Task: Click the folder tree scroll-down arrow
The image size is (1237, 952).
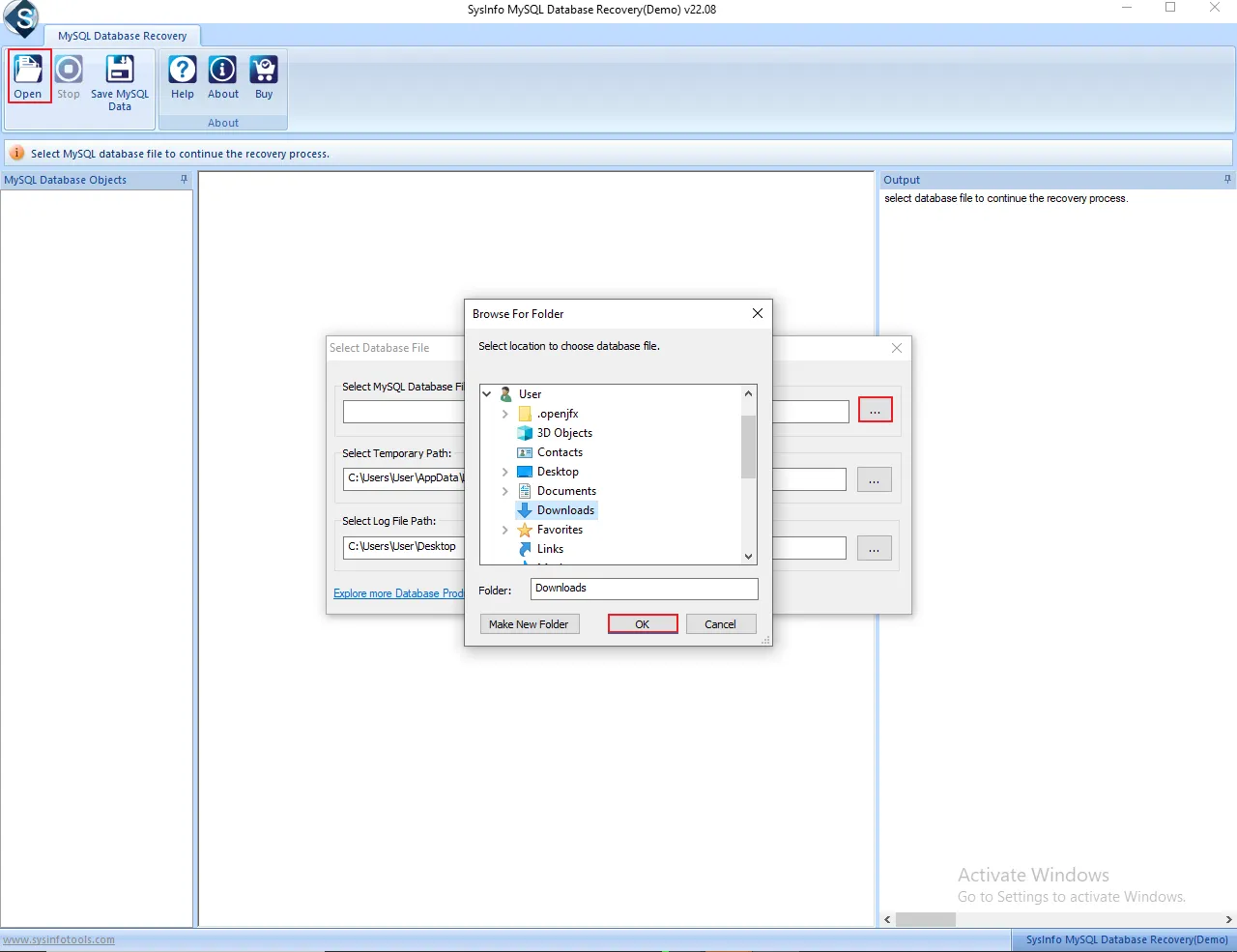Action: click(748, 557)
